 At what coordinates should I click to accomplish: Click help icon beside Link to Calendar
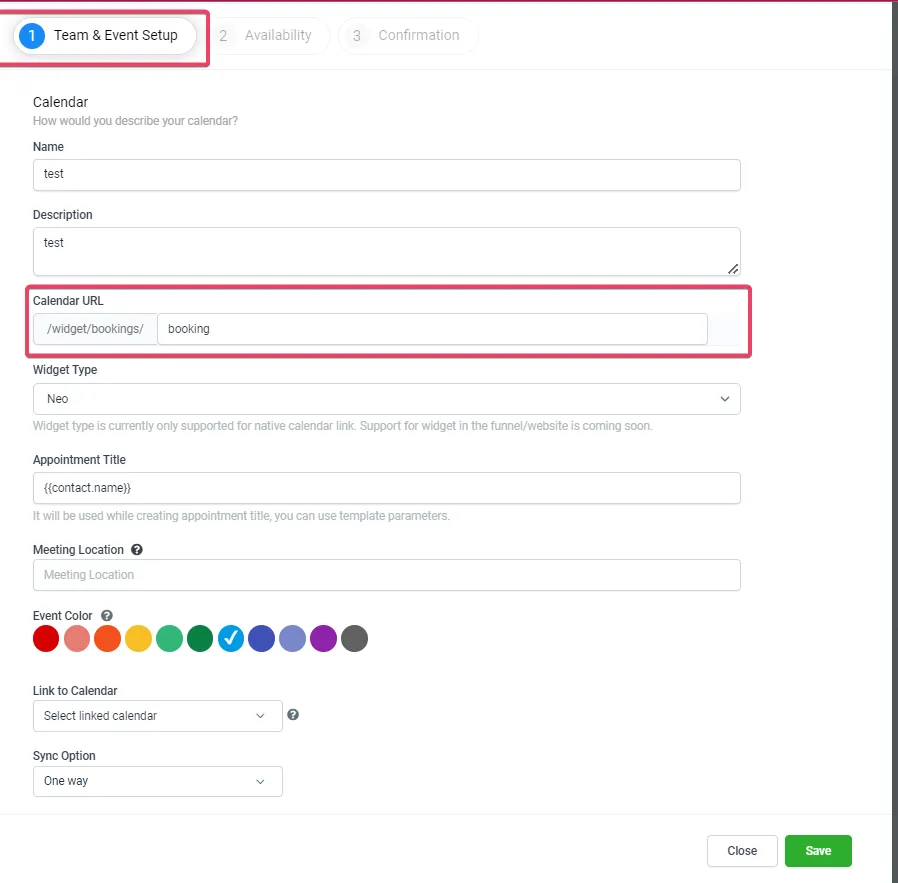coord(293,715)
